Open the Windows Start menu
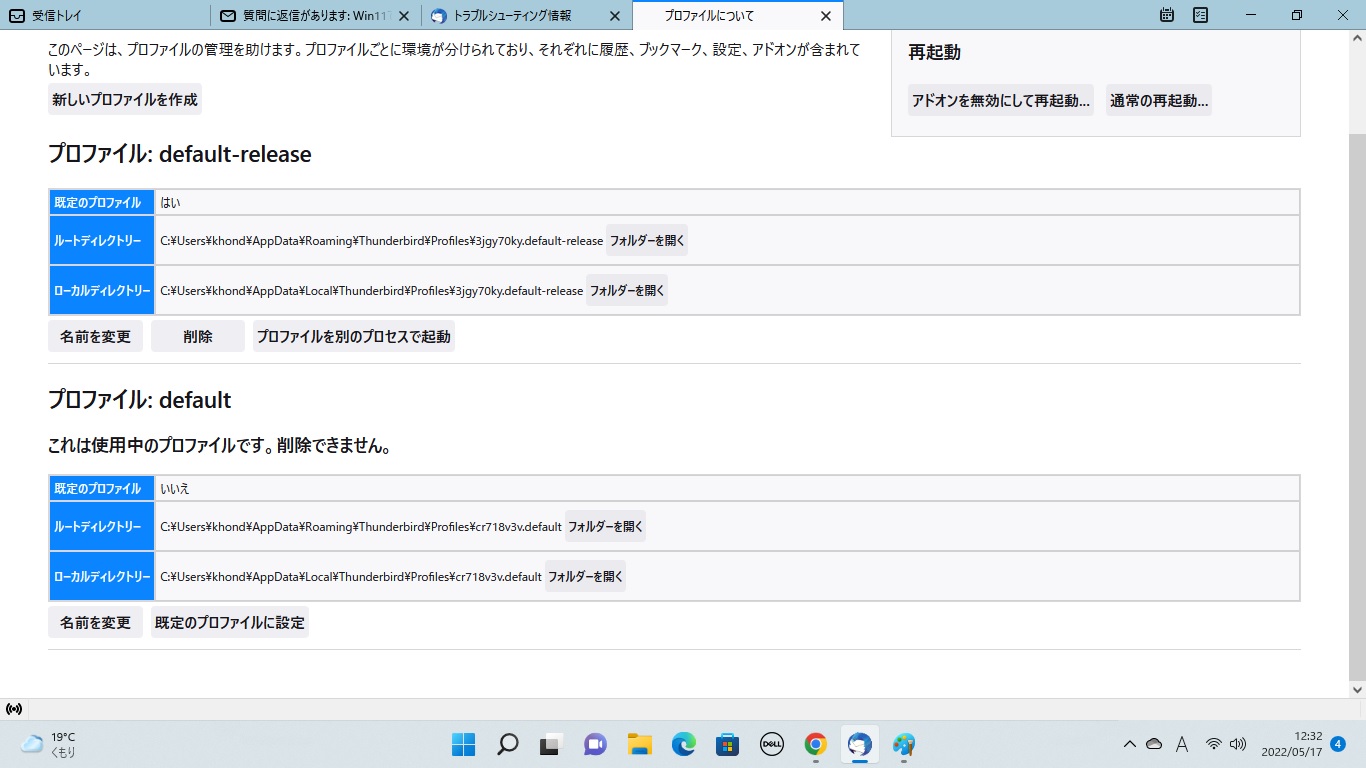This screenshot has width=1366, height=768. [464, 744]
